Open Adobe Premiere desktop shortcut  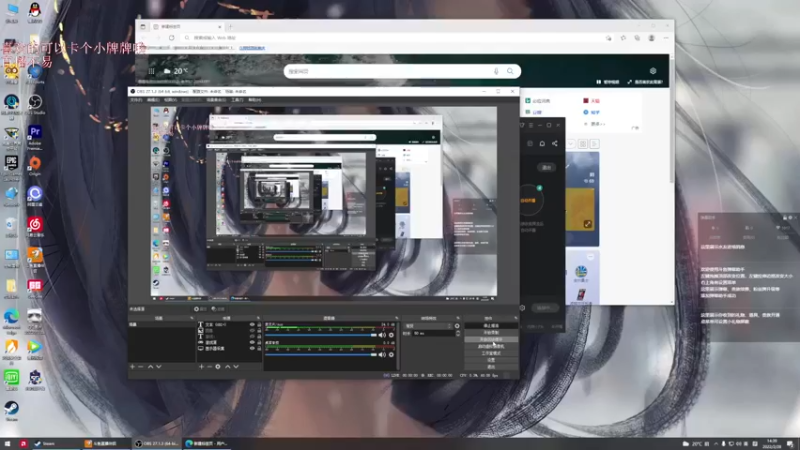click(x=35, y=136)
